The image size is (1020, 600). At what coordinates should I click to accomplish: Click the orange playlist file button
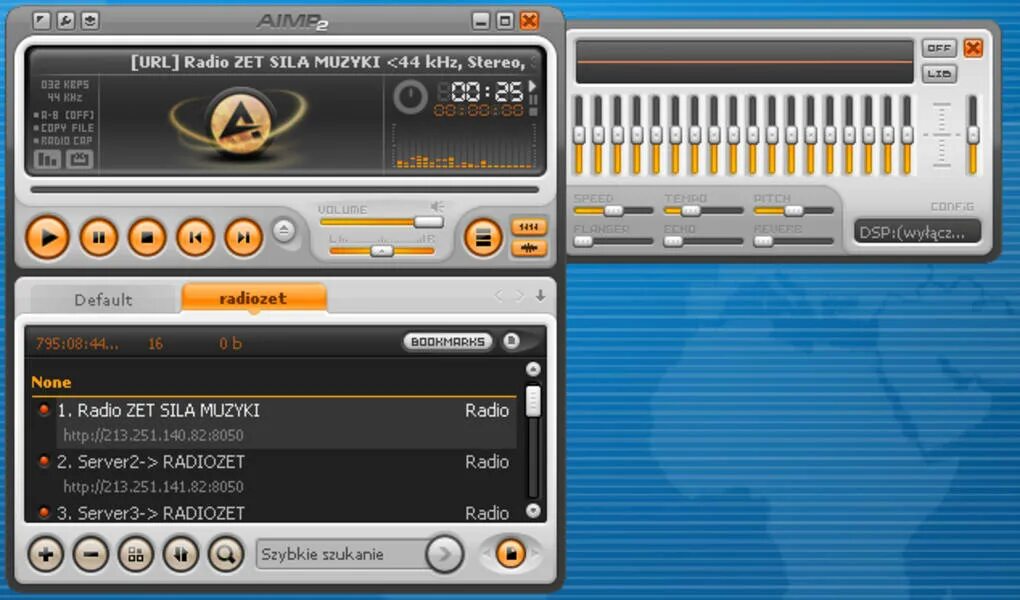click(x=511, y=554)
